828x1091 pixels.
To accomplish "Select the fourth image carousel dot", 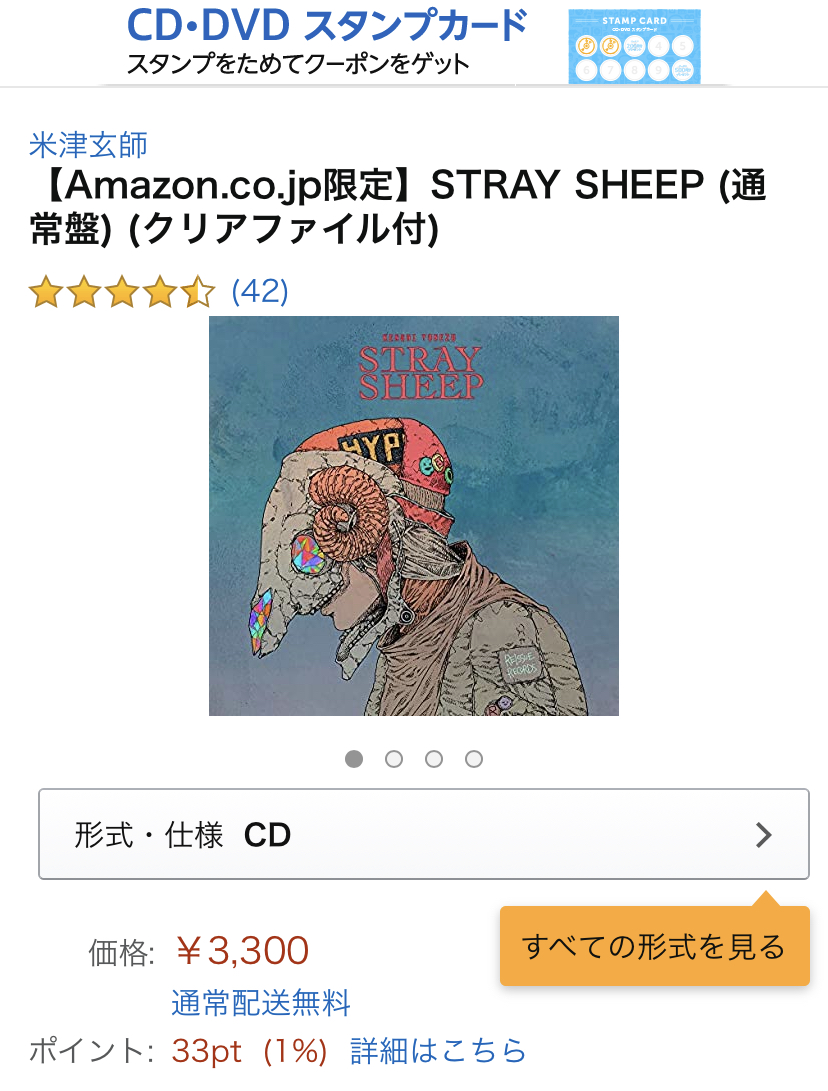I will coord(474,759).
